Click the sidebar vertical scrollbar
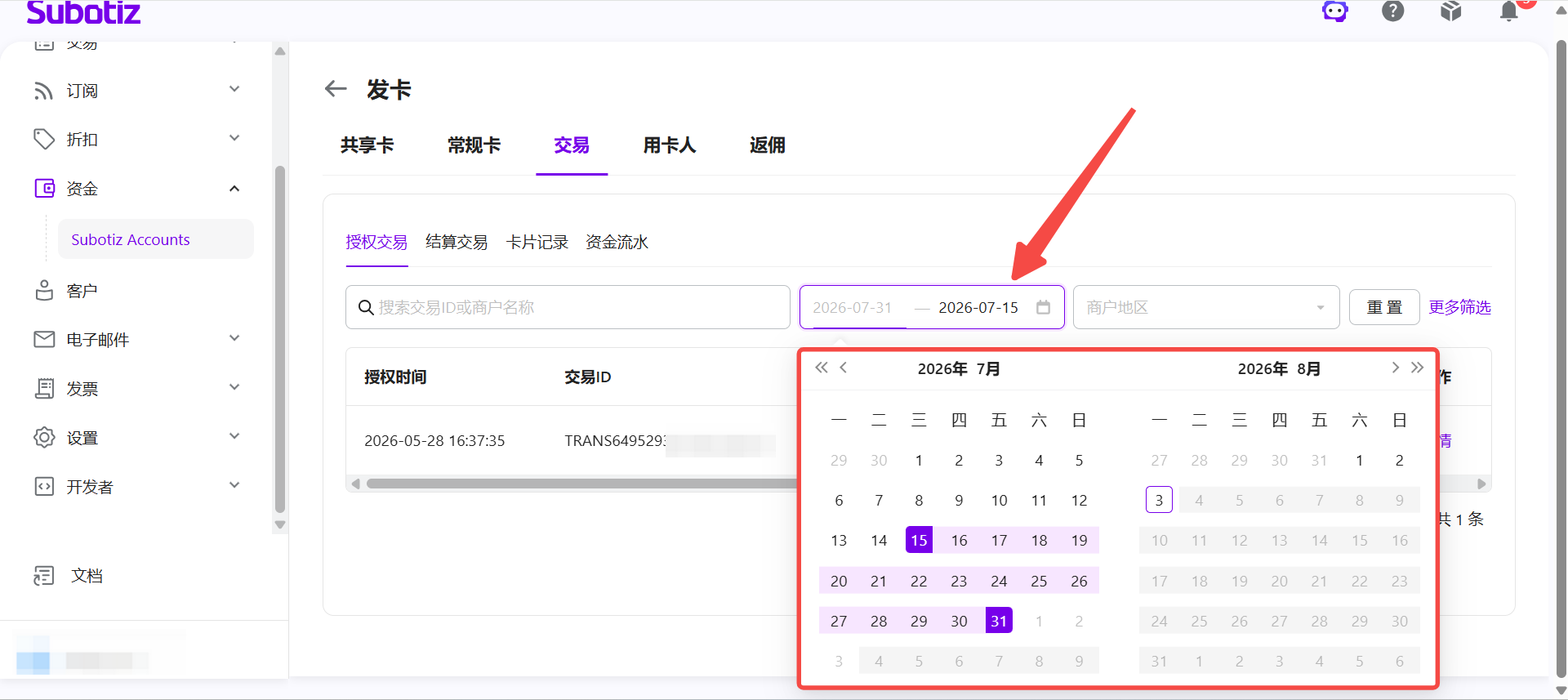The width and height of the screenshot is (1568, 700). (x=280, y=339)
